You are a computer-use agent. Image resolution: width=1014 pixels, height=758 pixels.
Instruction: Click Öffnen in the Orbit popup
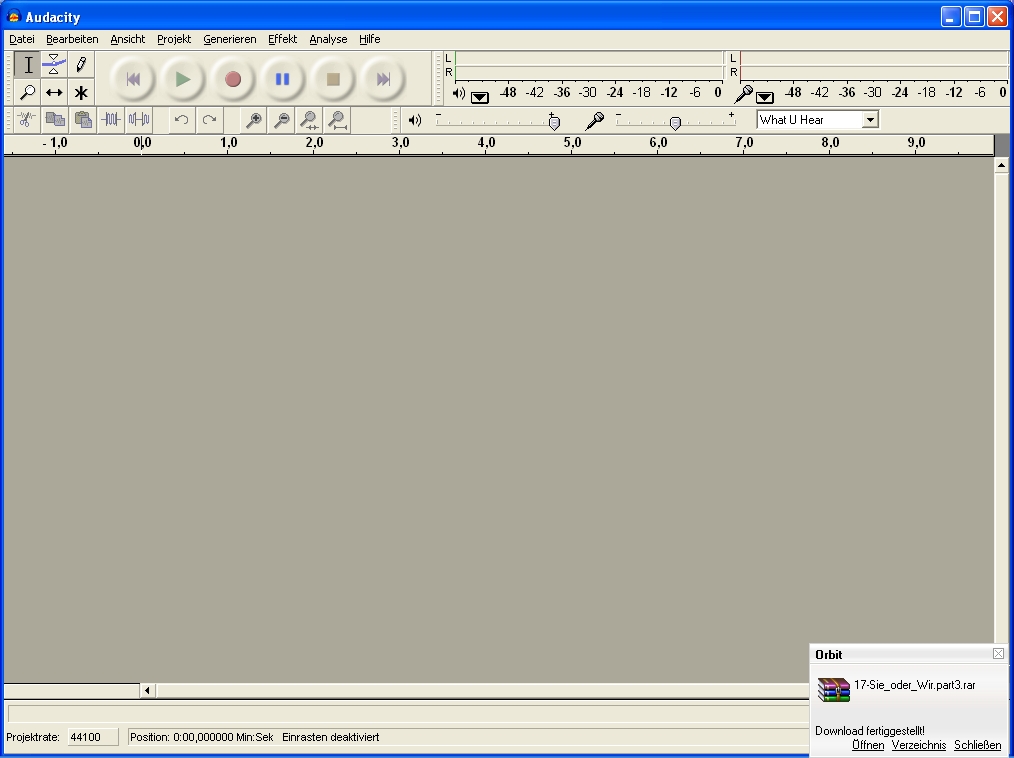tap(868, 745)
